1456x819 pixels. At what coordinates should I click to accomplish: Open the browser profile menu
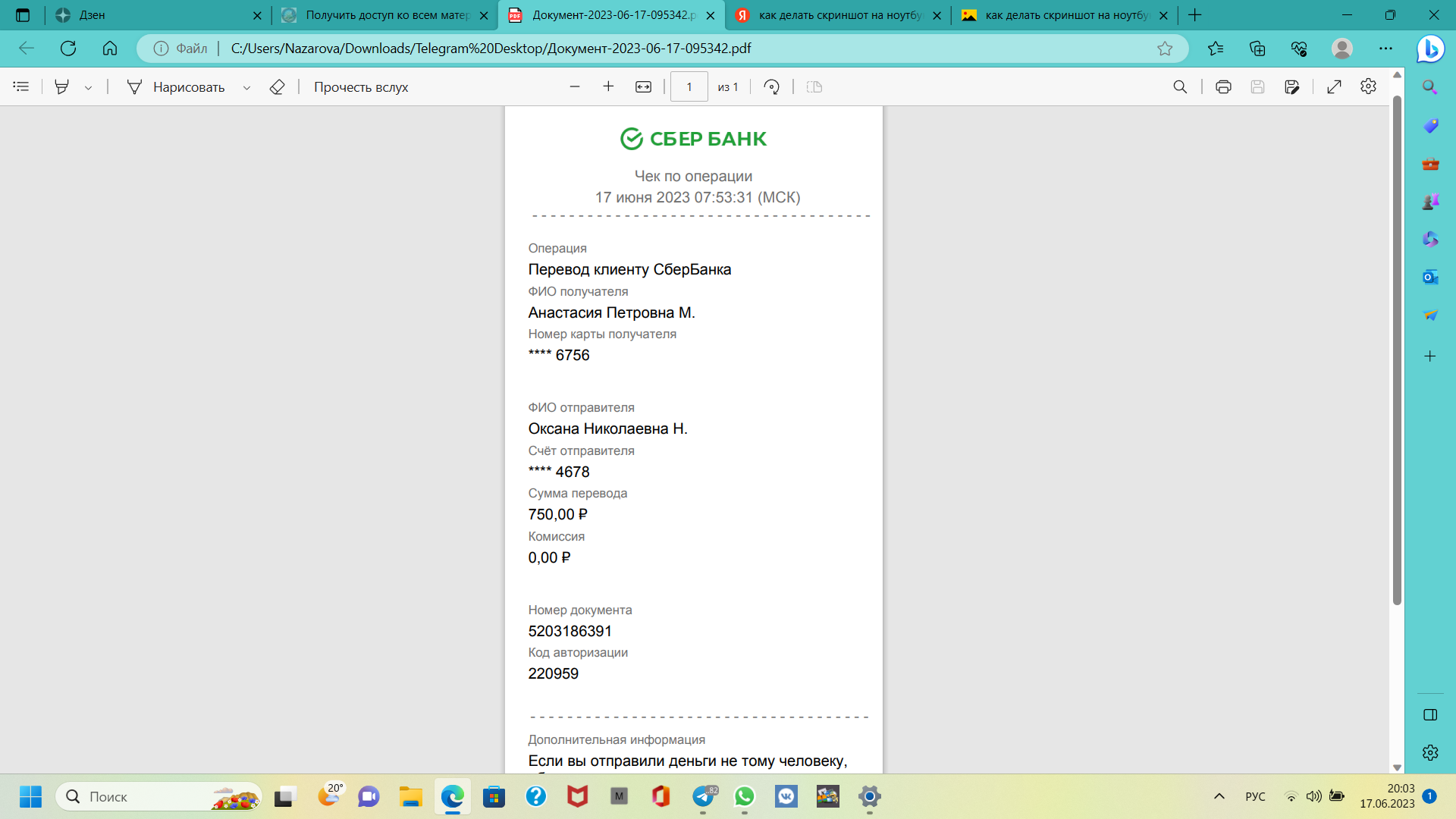coord(1342,49)
